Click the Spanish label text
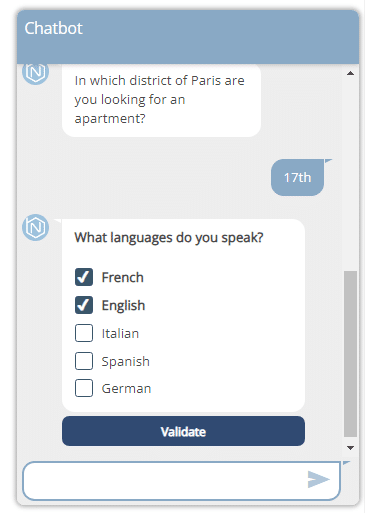This screenshot has width=365, height=513. 126,361
